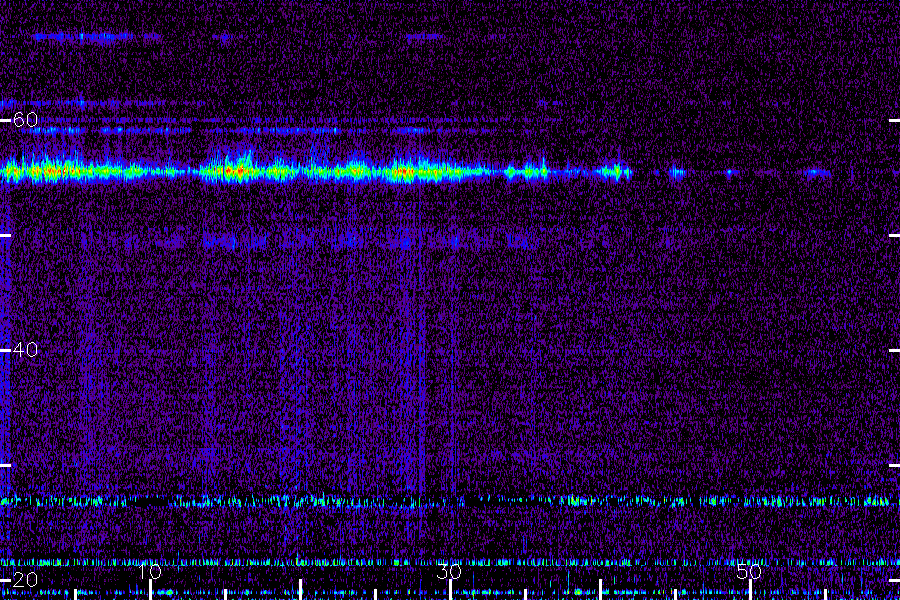Click the x-axis label 30
Screen dimensions: 900x600
tap(449, 572)
